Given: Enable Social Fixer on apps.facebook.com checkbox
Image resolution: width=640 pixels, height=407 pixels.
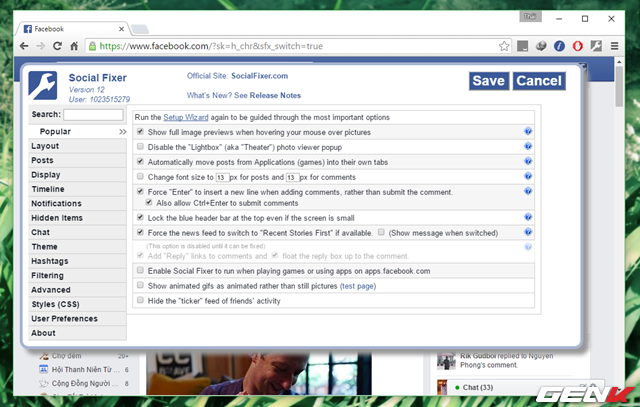Looking at the screenshot, I should pos(140,270).
